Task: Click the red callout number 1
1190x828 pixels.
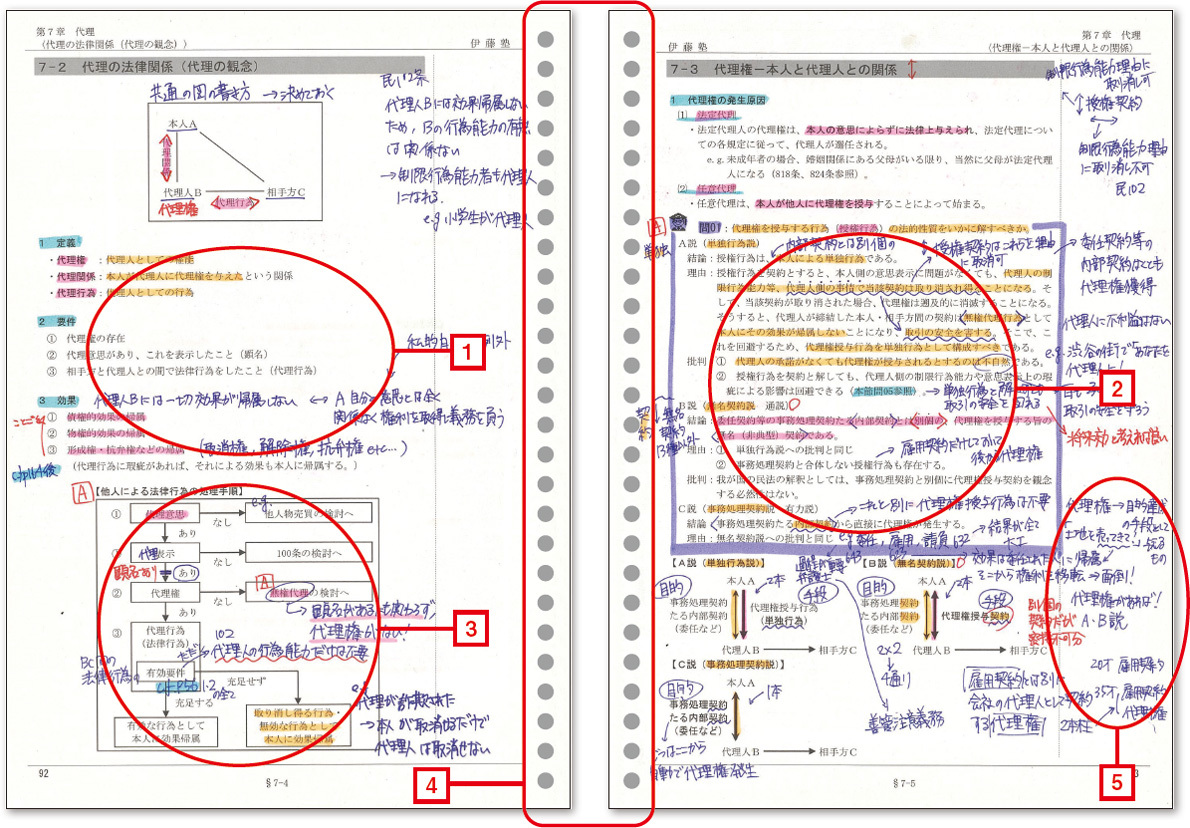Action: click(467, 352)
